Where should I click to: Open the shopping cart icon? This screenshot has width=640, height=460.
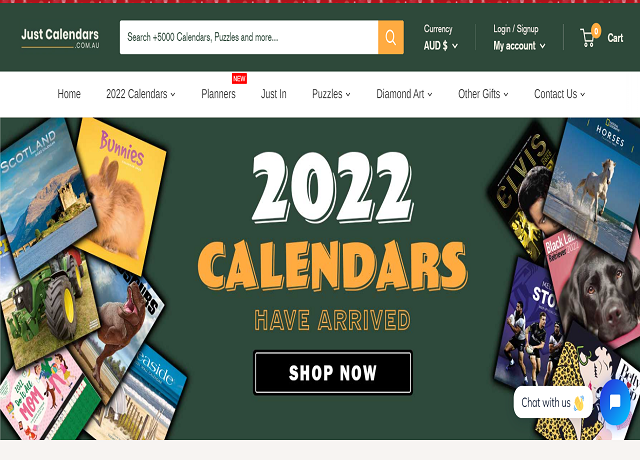coord(587,38)
